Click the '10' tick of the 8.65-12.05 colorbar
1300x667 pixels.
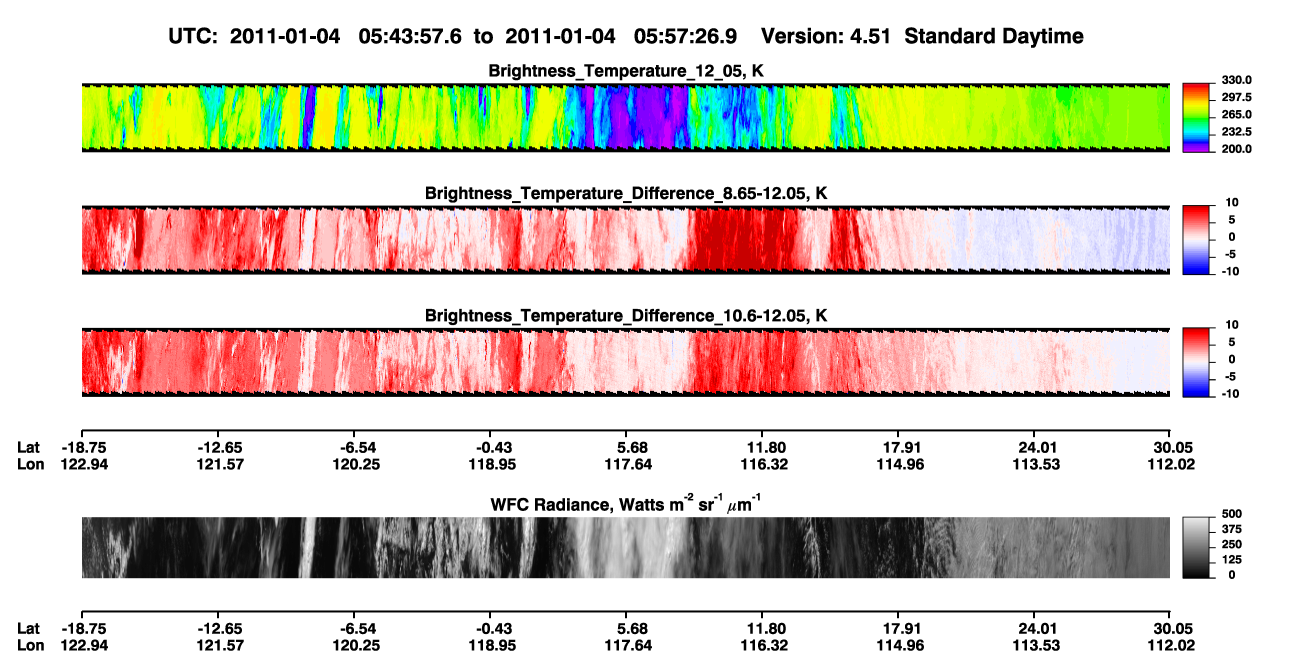(x=1231, y=202)
